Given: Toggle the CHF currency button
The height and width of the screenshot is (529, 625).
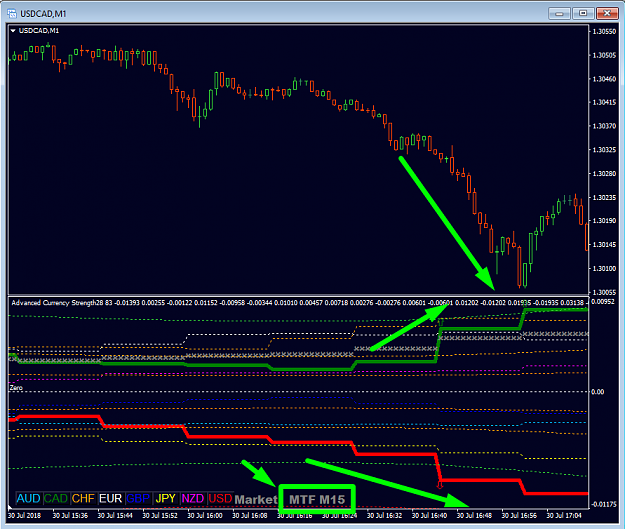Looking at the screenshot, I should click(x=83, y=498).
